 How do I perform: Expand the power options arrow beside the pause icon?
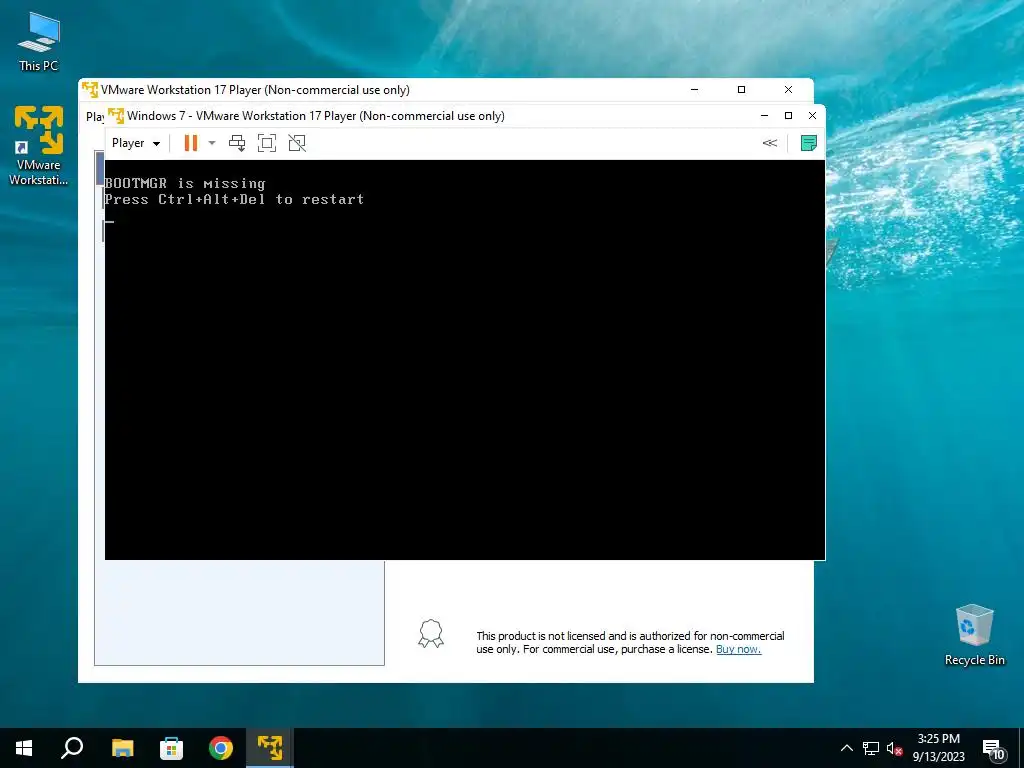coord(212,143)
